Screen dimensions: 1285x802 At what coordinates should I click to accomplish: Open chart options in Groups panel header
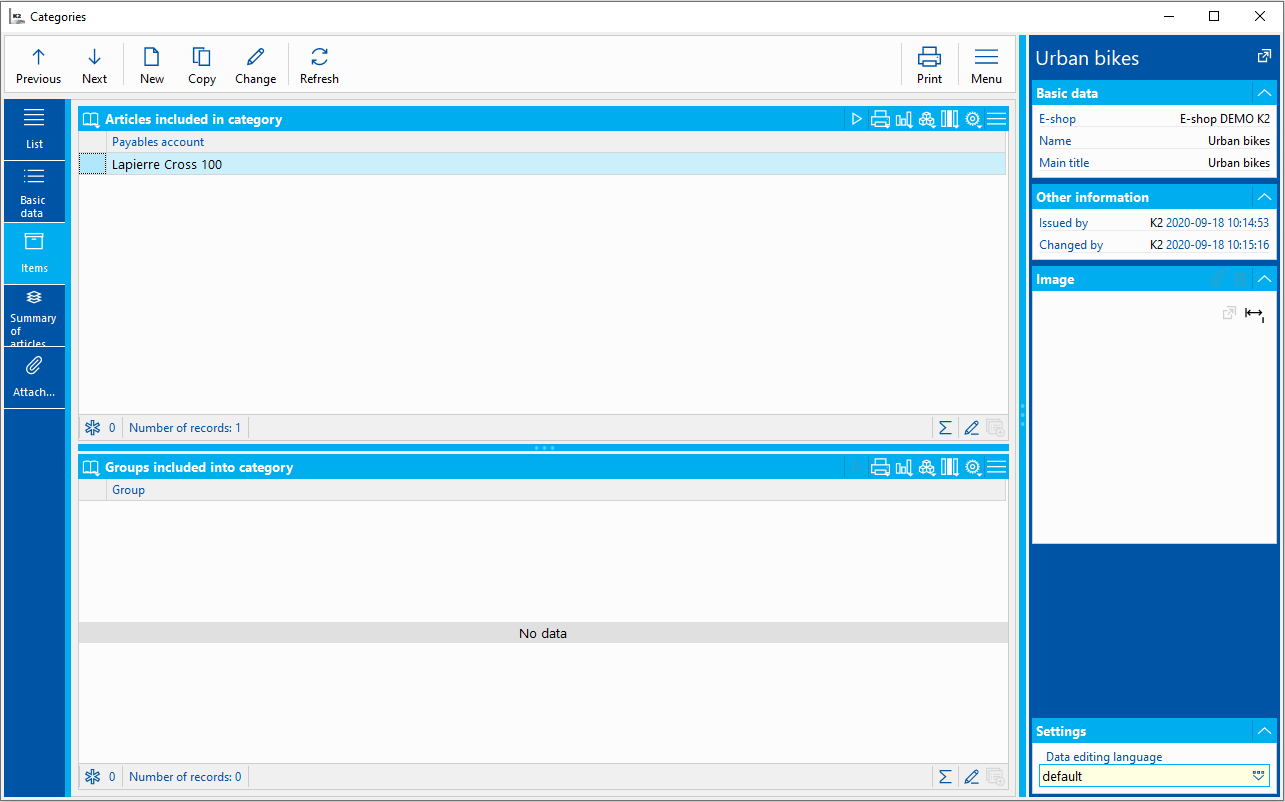904,467
